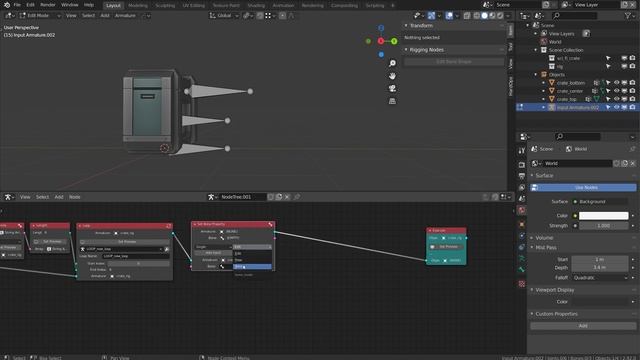Hide crate_bottom with its eye icon
The height and width of the screenshot is (360, 640).
(616, 83)
